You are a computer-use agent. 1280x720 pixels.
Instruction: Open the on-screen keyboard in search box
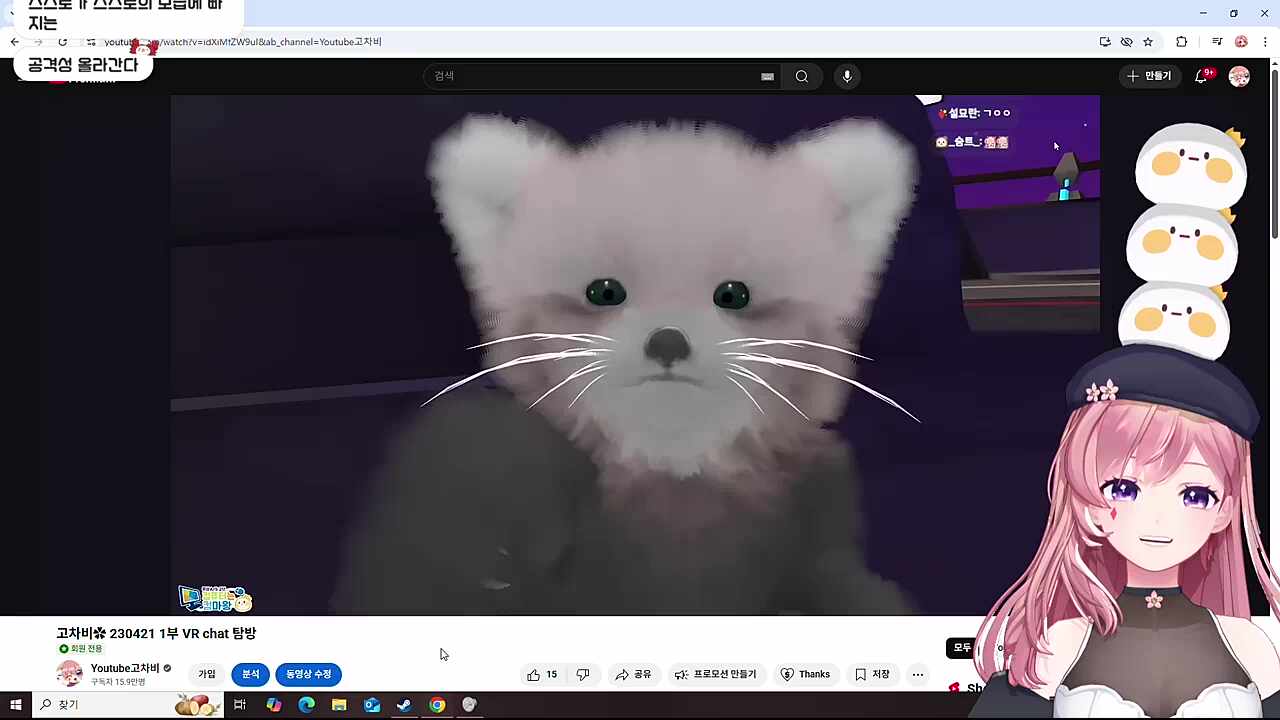click(x=767, y=76)
